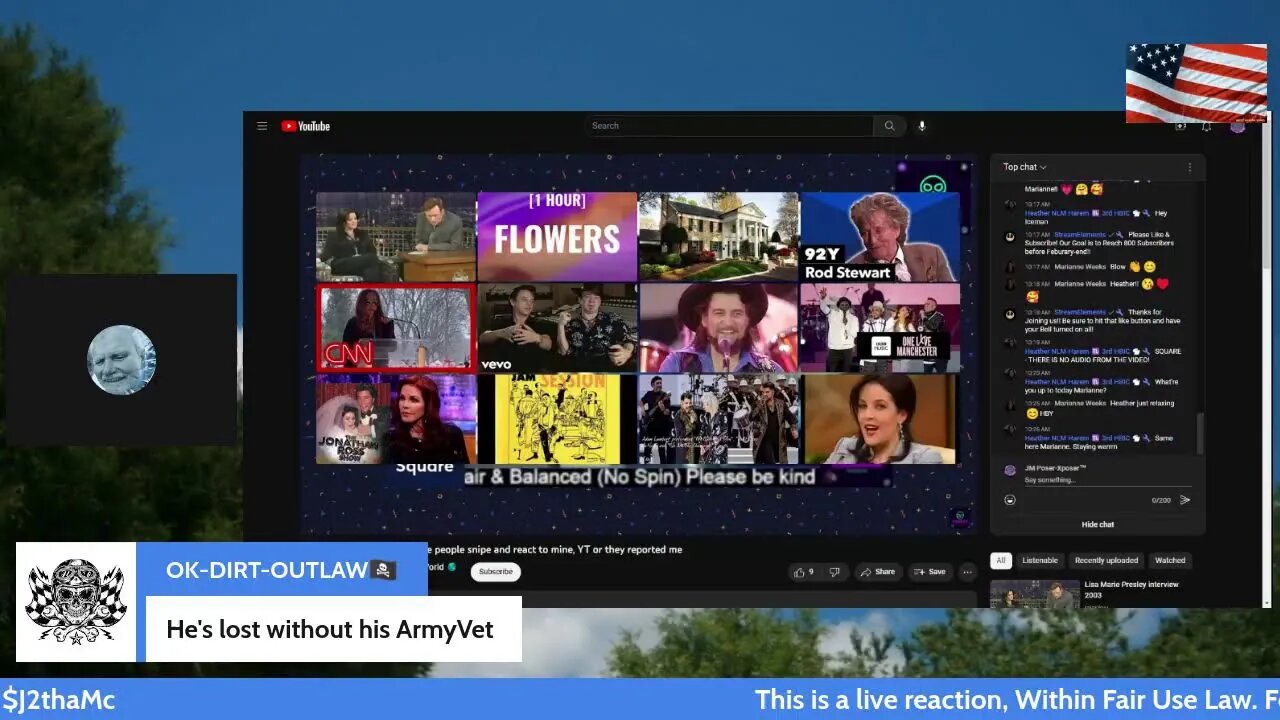Screen dimensions: 1280x720
Task: Share the video
Action: click(877, 572)
